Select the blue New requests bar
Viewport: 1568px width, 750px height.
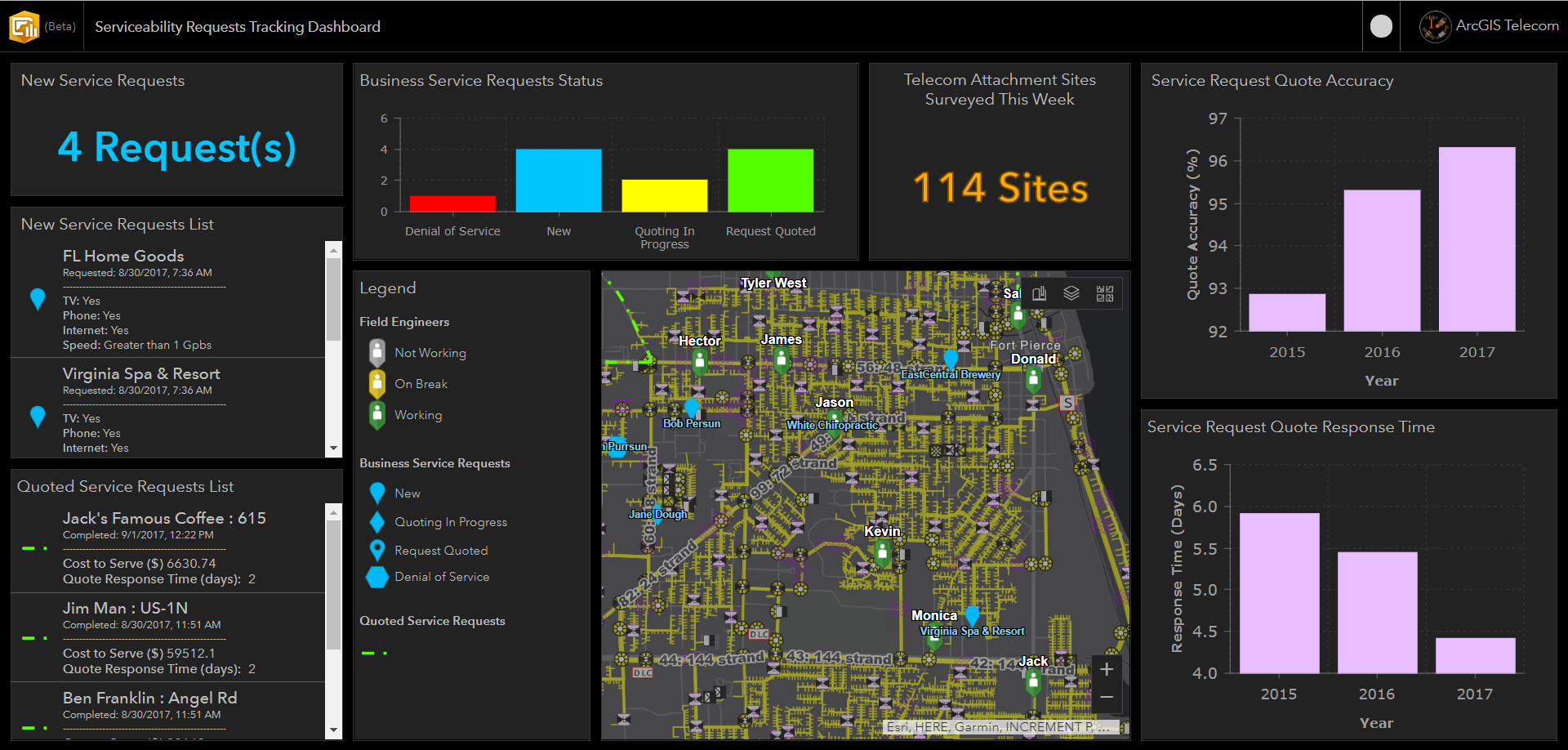(559, 181)
